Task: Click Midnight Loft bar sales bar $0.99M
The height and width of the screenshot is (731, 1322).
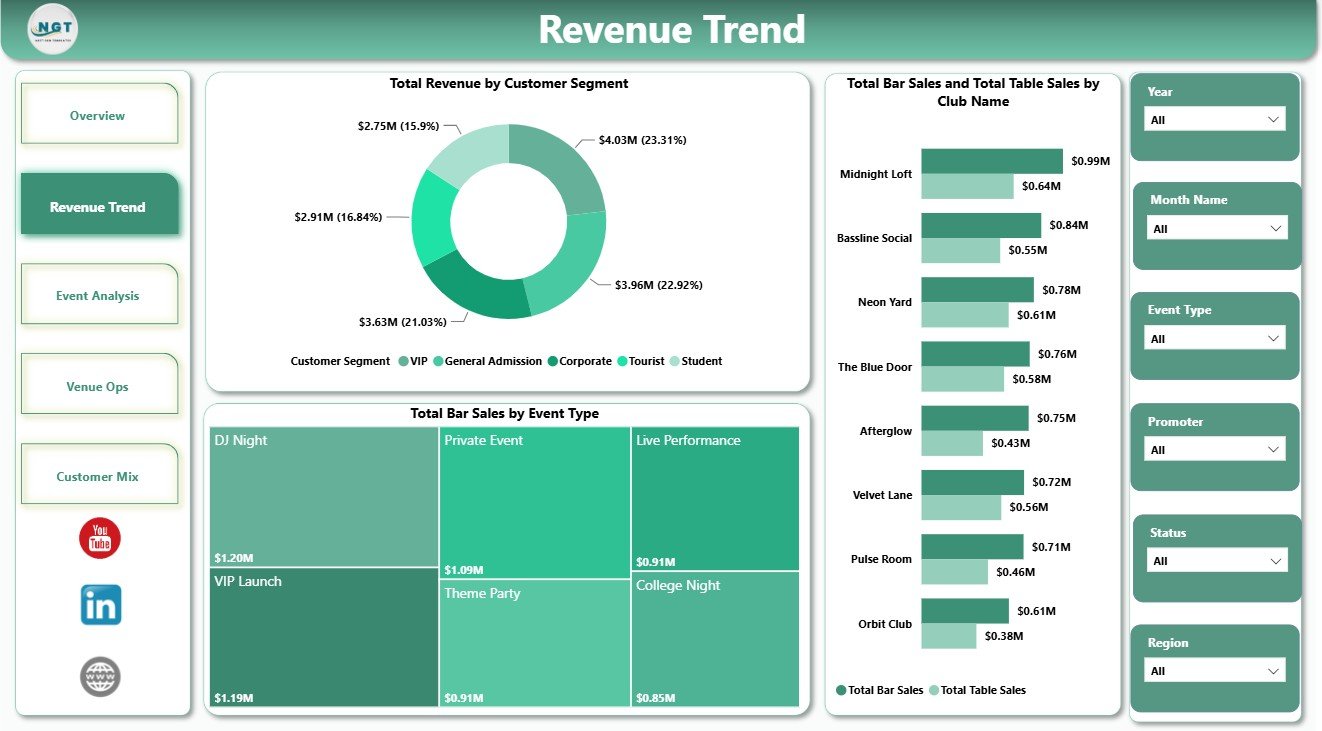Action: pos(992,161)
